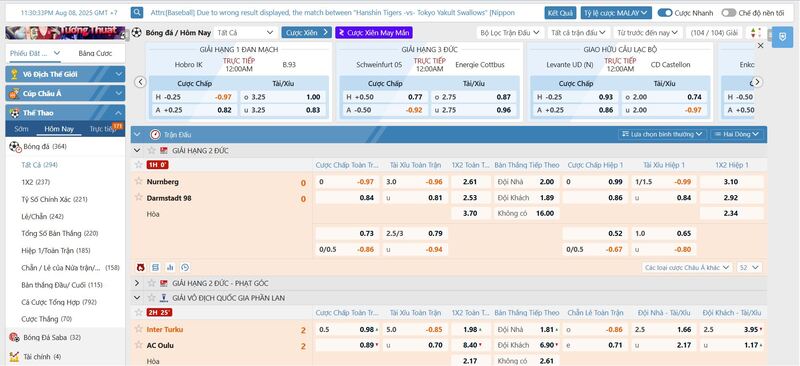The height and width of the screenshot is (366, 800).
Task: Click the Cúp Châu Á cup icon
Action: [x=14, y=93]
